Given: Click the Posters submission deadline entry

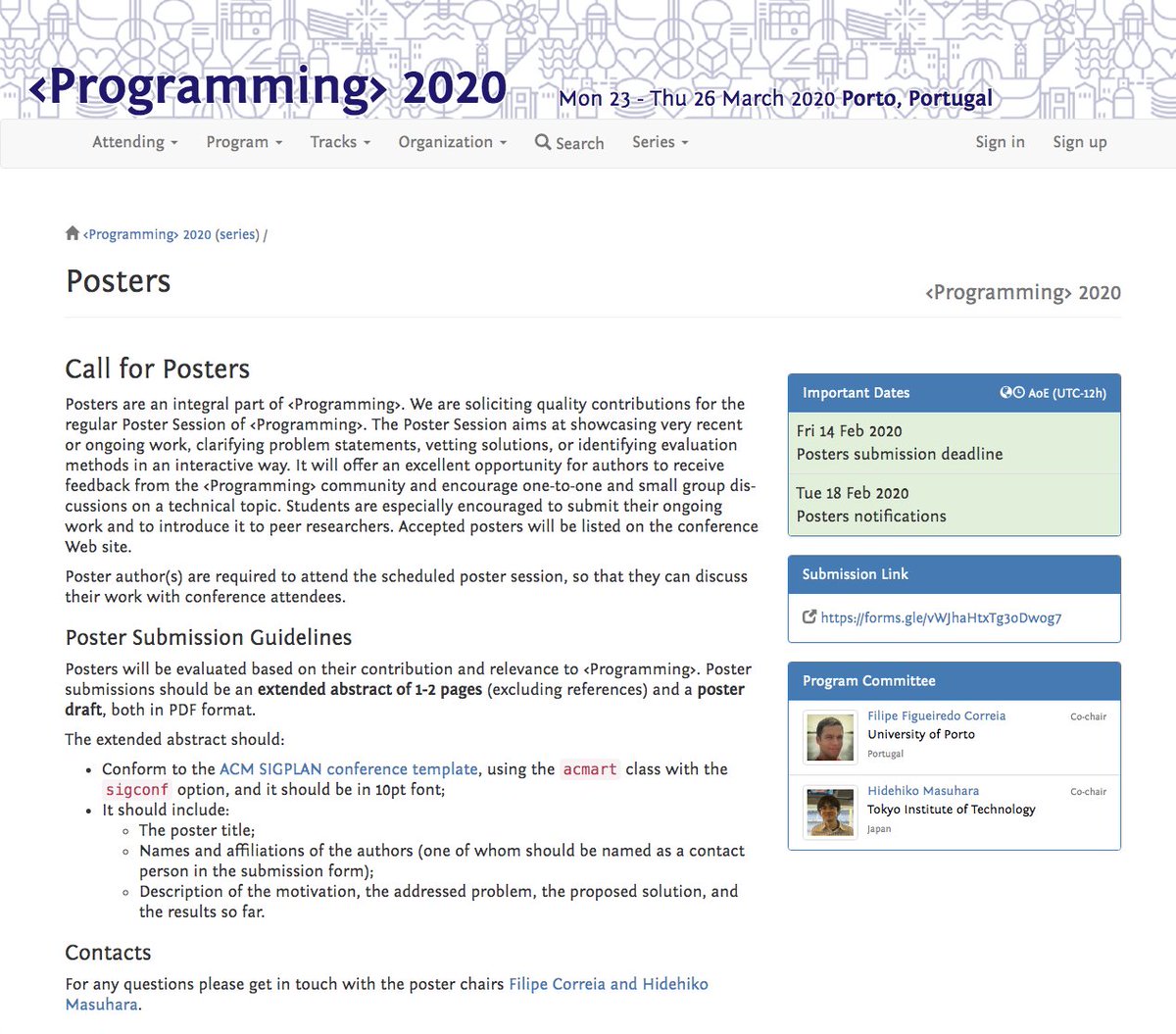Looking at the screenshot, I should pos(954,443).
